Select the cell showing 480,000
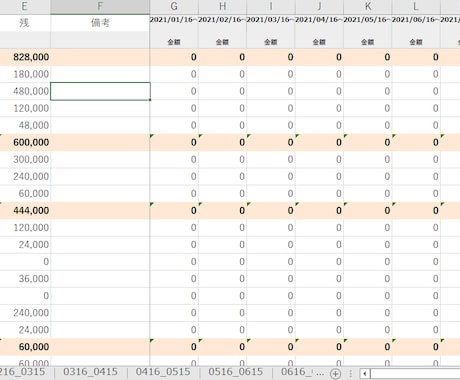 click(25, 91)
